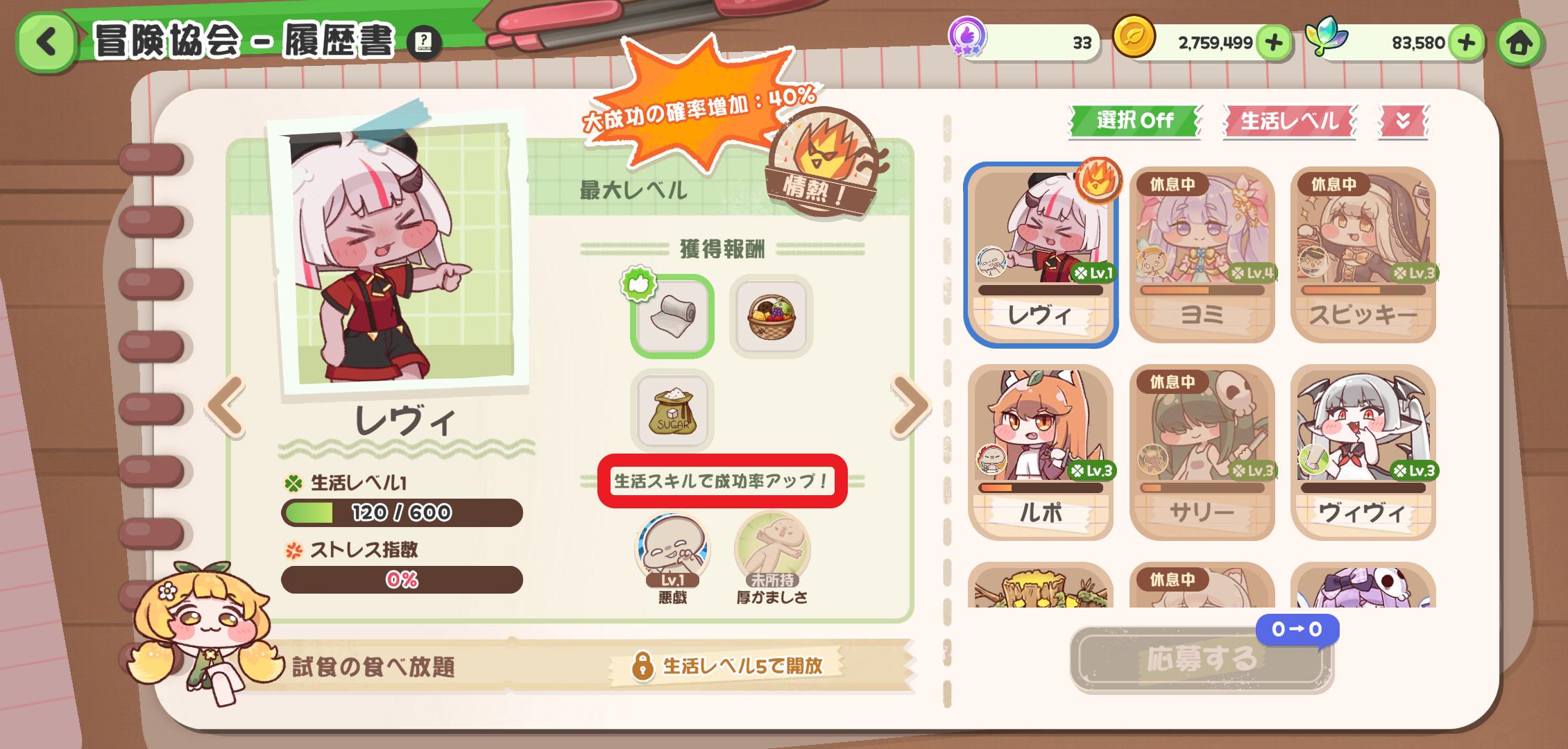Click the 生活レベル1 progress bar
The height and width of the screenshot is (749, 1568).
click(402, 513)
